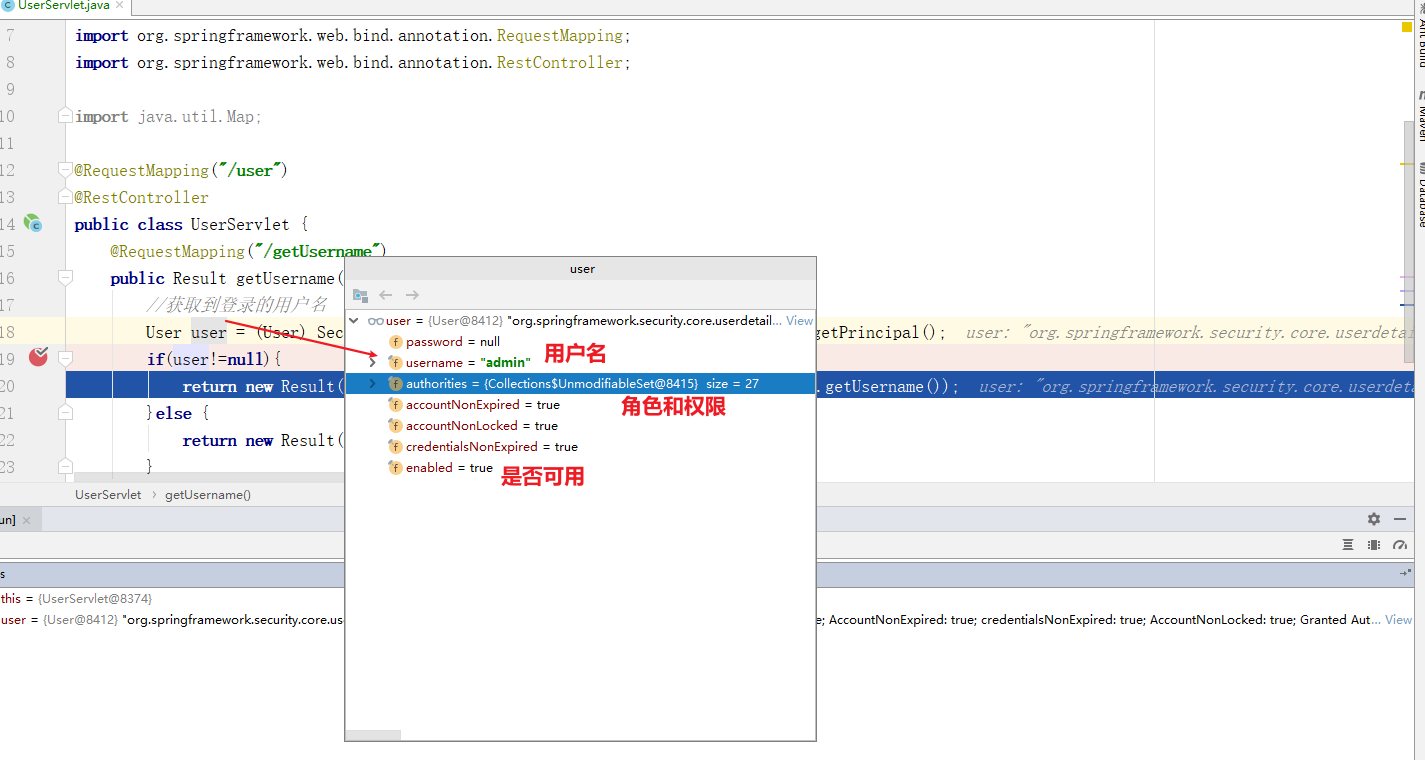The image size is (1425, 760).
Task: Click the run icon beside UserServlet class declaration
Action: [33, 224]
